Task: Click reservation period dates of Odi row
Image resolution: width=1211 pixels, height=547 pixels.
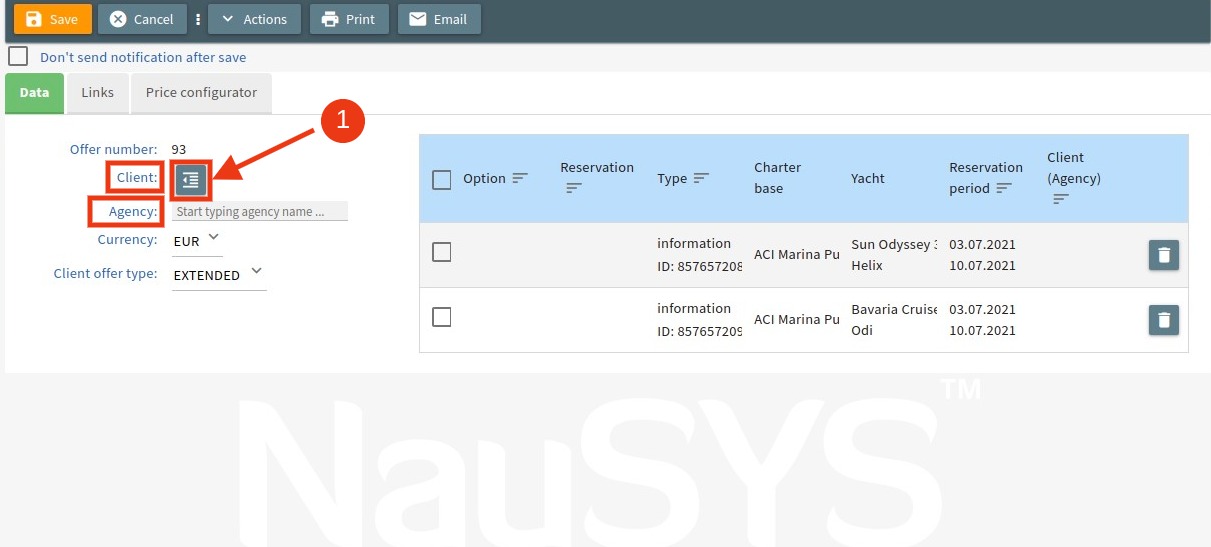Action: [x=982, y=319]
